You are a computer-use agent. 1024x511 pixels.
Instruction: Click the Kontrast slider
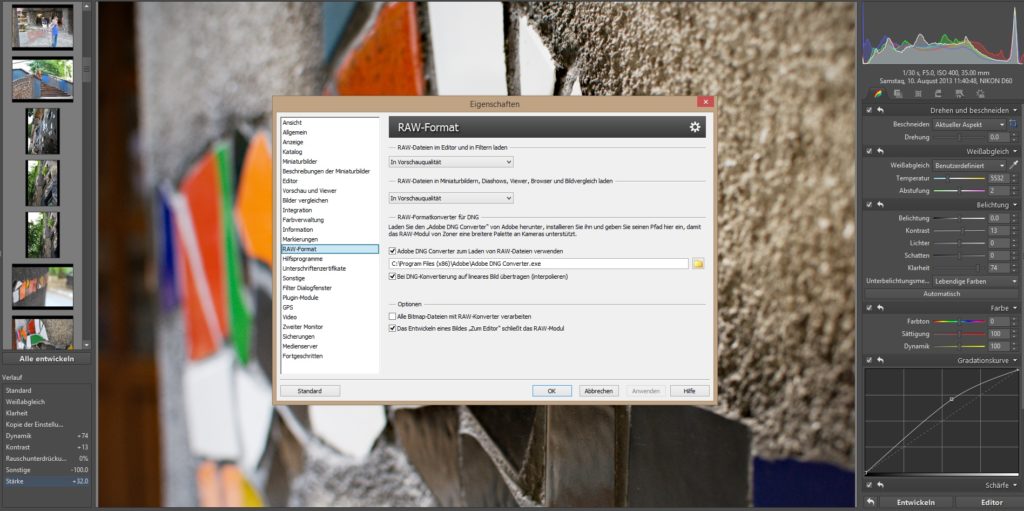[959, 231]
